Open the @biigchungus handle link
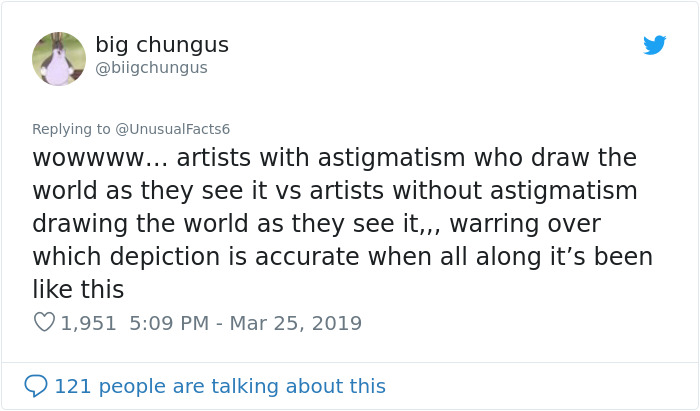The image size is (700, 411). 151,68
